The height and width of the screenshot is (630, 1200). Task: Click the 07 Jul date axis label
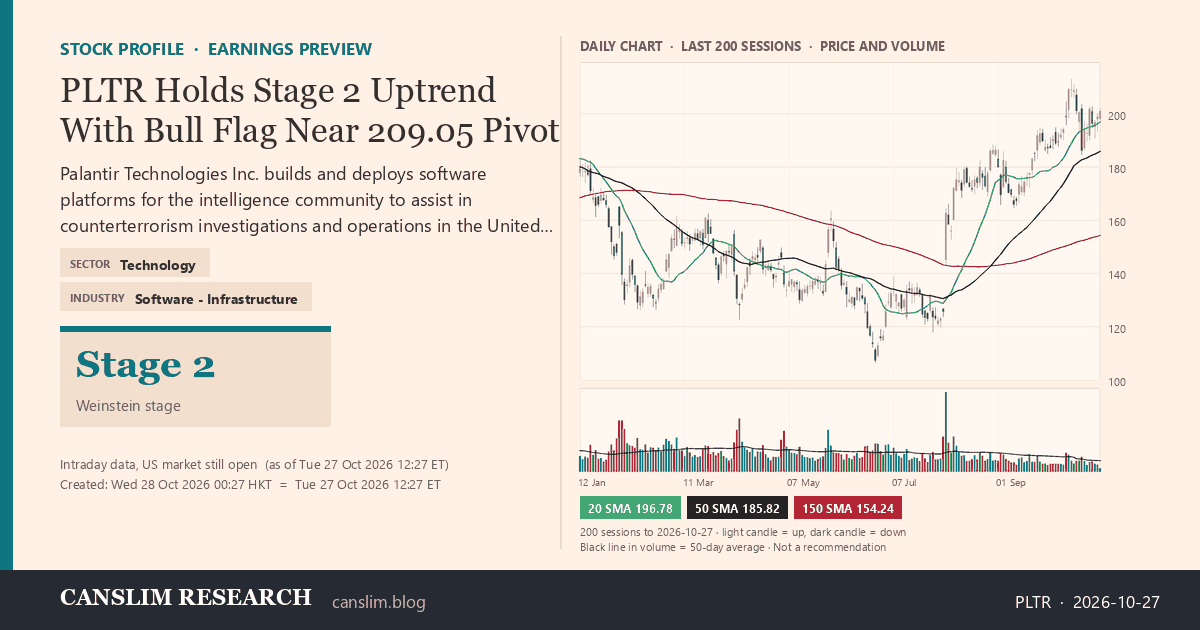(904, 483)
